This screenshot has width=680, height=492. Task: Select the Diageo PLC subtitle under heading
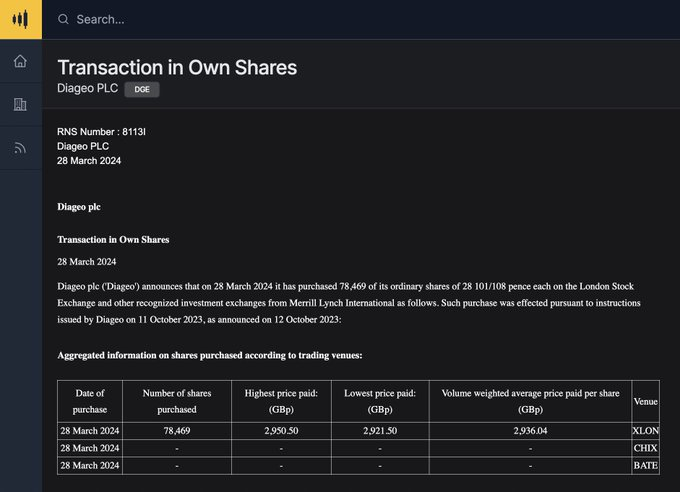coord(88,88)
